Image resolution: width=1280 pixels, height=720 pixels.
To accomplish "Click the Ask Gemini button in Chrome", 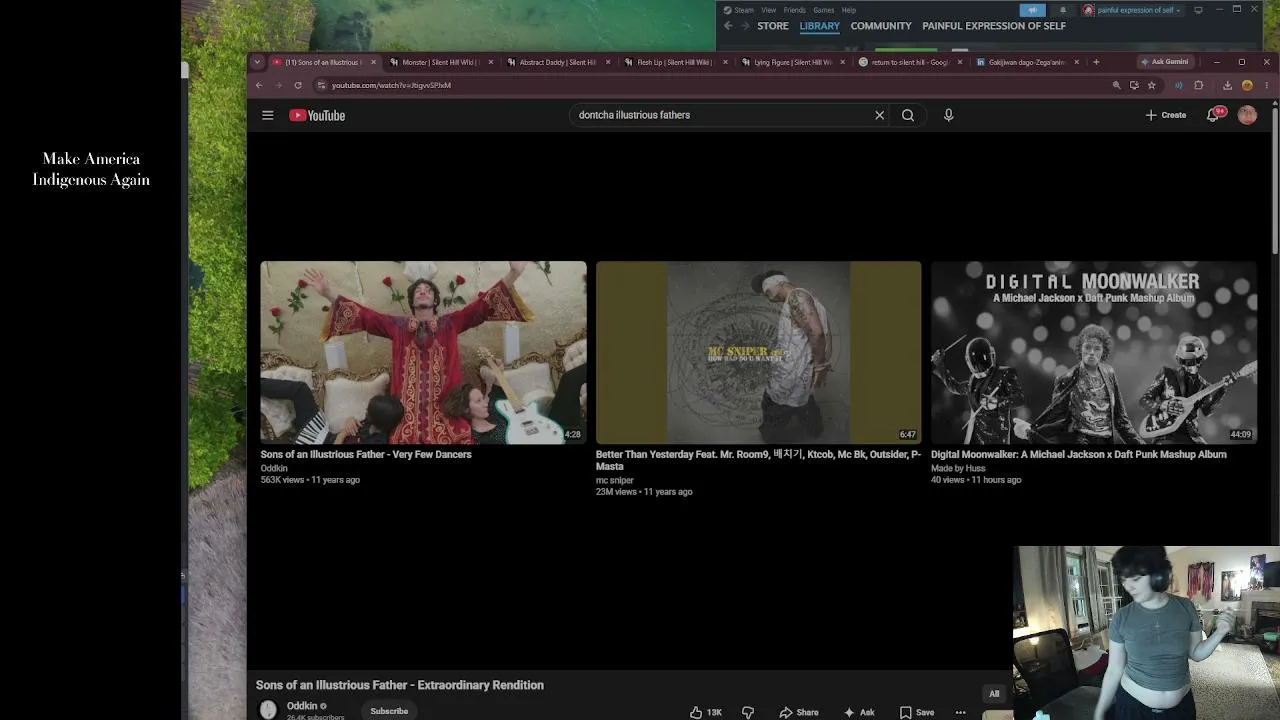I will (1164, 62).
